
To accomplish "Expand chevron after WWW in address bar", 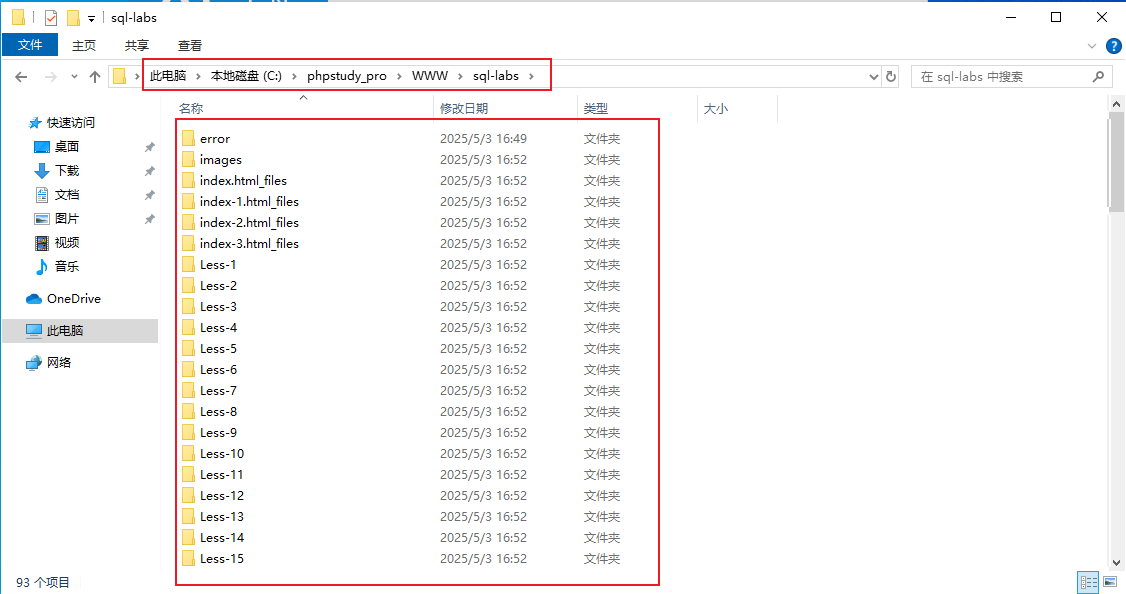I will 460,76.
